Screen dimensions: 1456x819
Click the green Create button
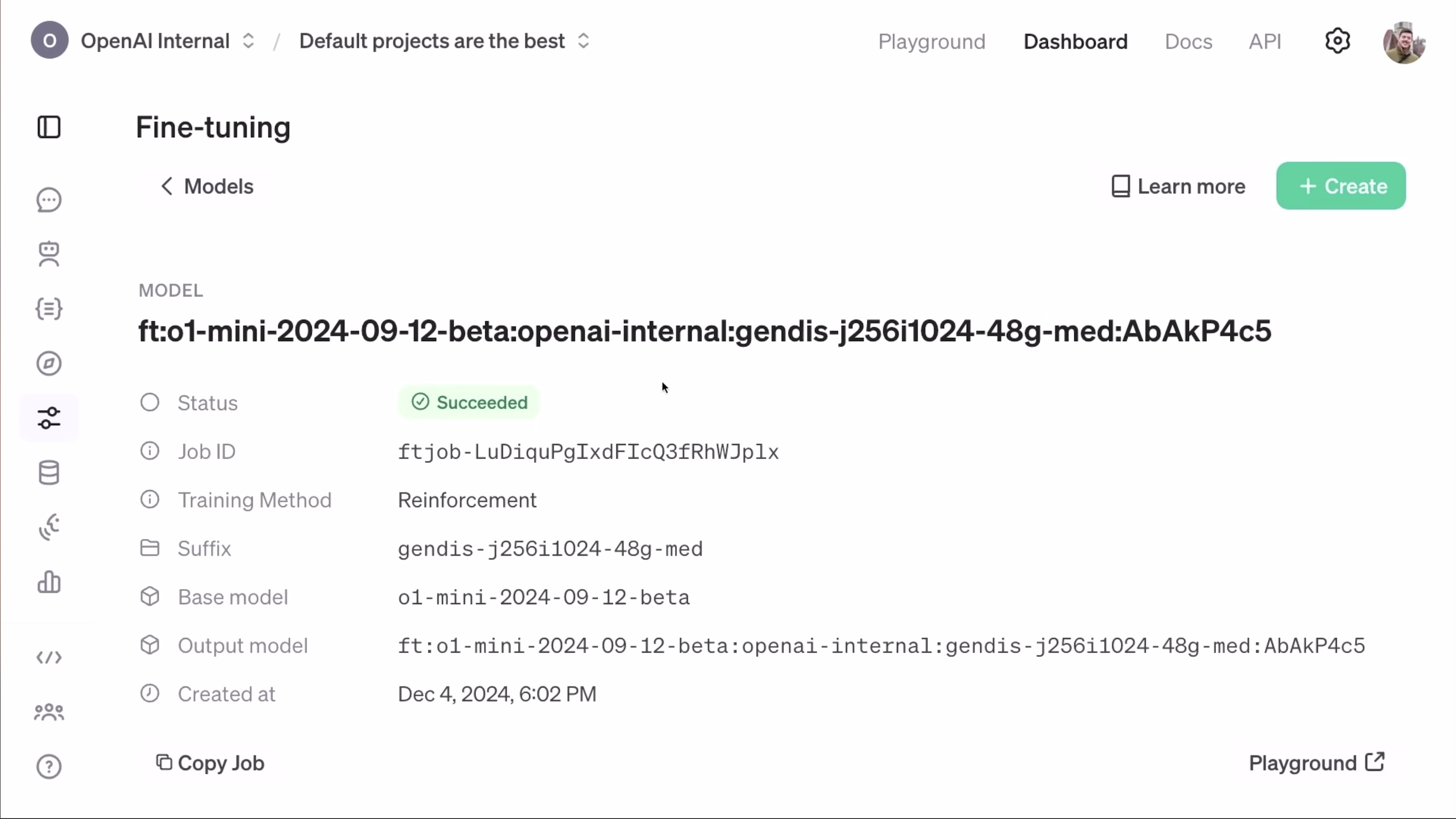click(1341, 186)
